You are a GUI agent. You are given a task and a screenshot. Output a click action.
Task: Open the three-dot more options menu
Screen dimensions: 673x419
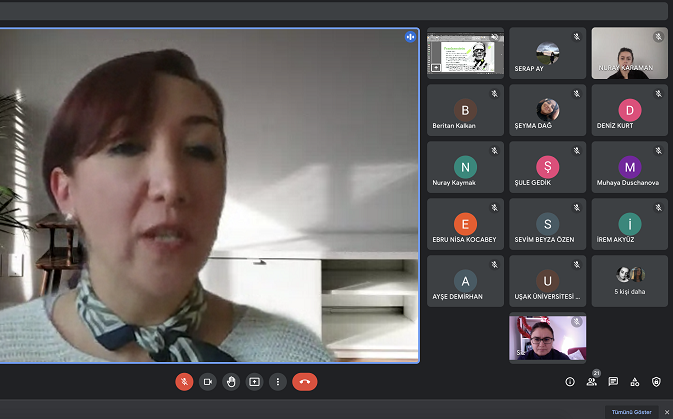coord(277,381)
